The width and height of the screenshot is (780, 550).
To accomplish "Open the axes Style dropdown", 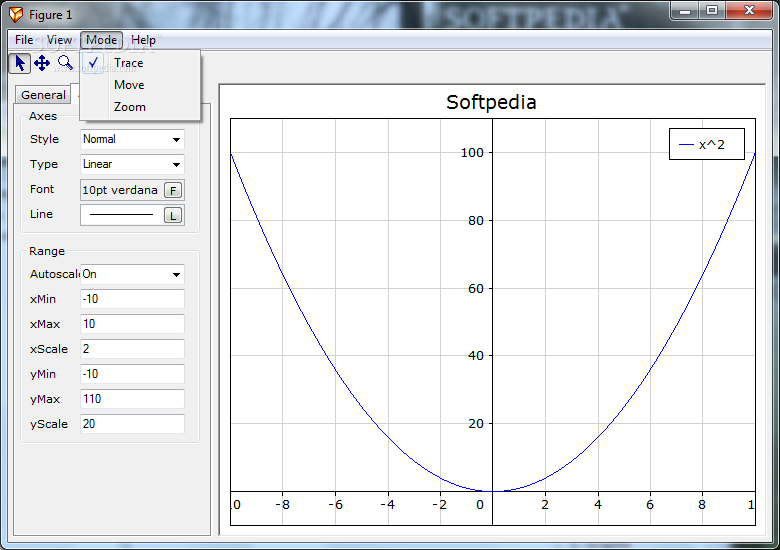I will [x=132, y=139].
